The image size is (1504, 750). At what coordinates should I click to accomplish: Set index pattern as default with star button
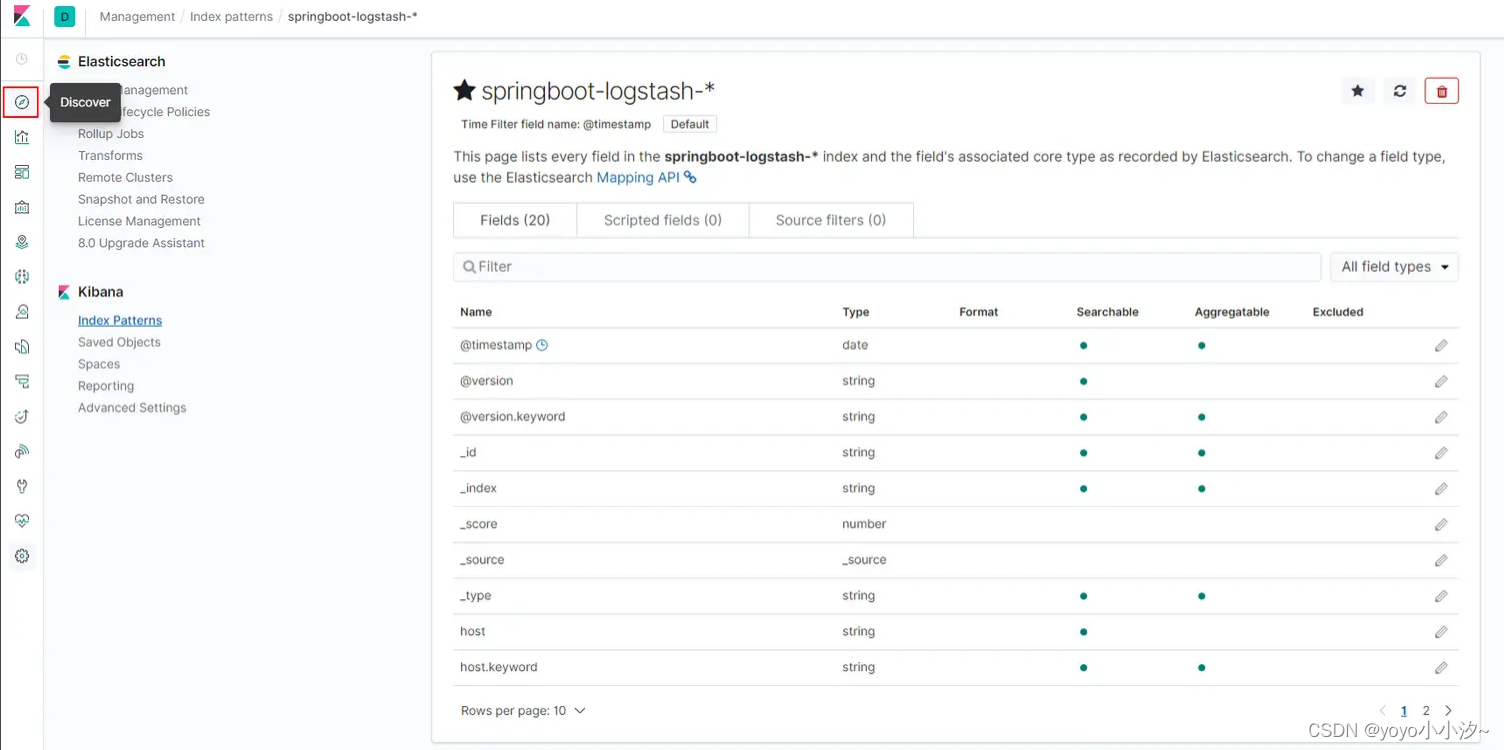pyautogui.click(x=1357, y=91)
